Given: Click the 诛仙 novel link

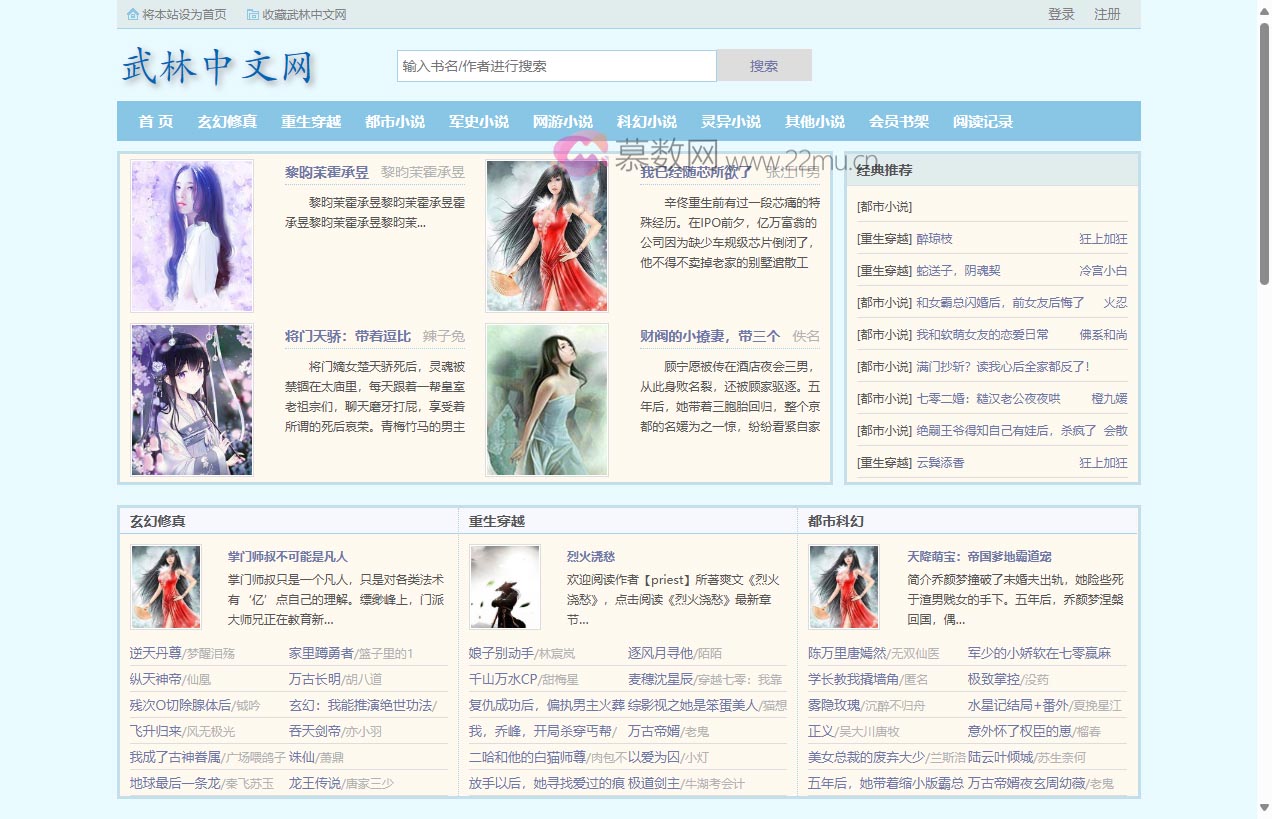Looking at the screenshot, I should pyautogui.click(x=301, y=758).
